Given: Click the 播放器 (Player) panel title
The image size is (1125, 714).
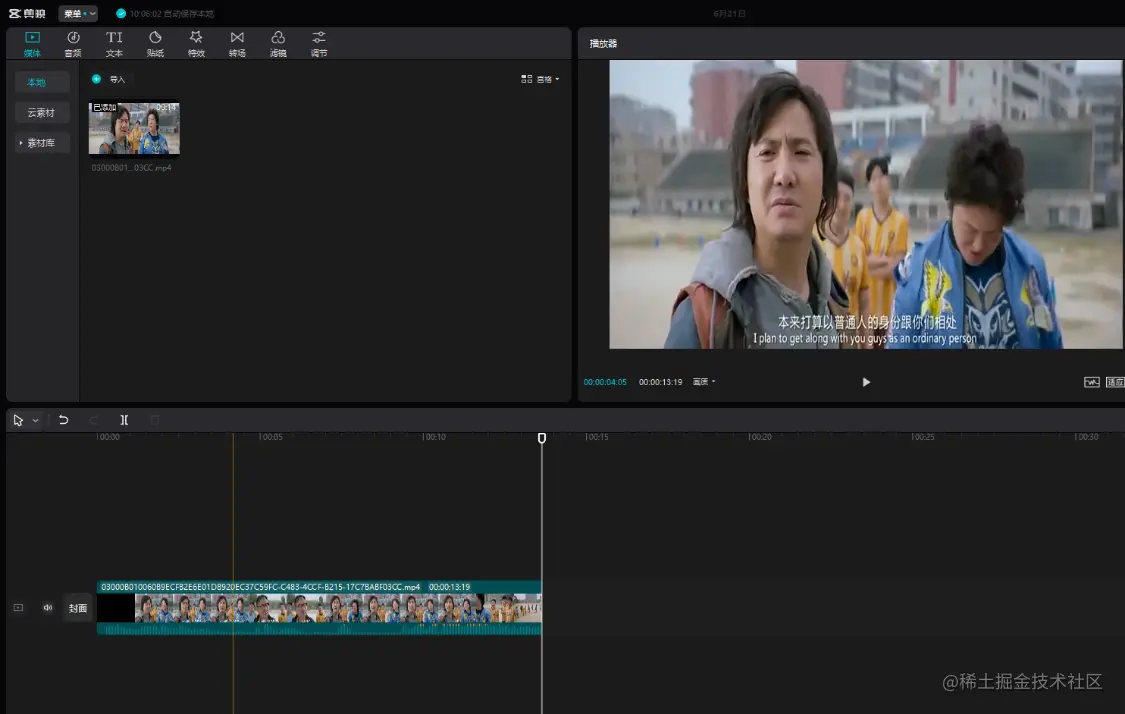Looking at the screenshot, I should tap(603, 44).
